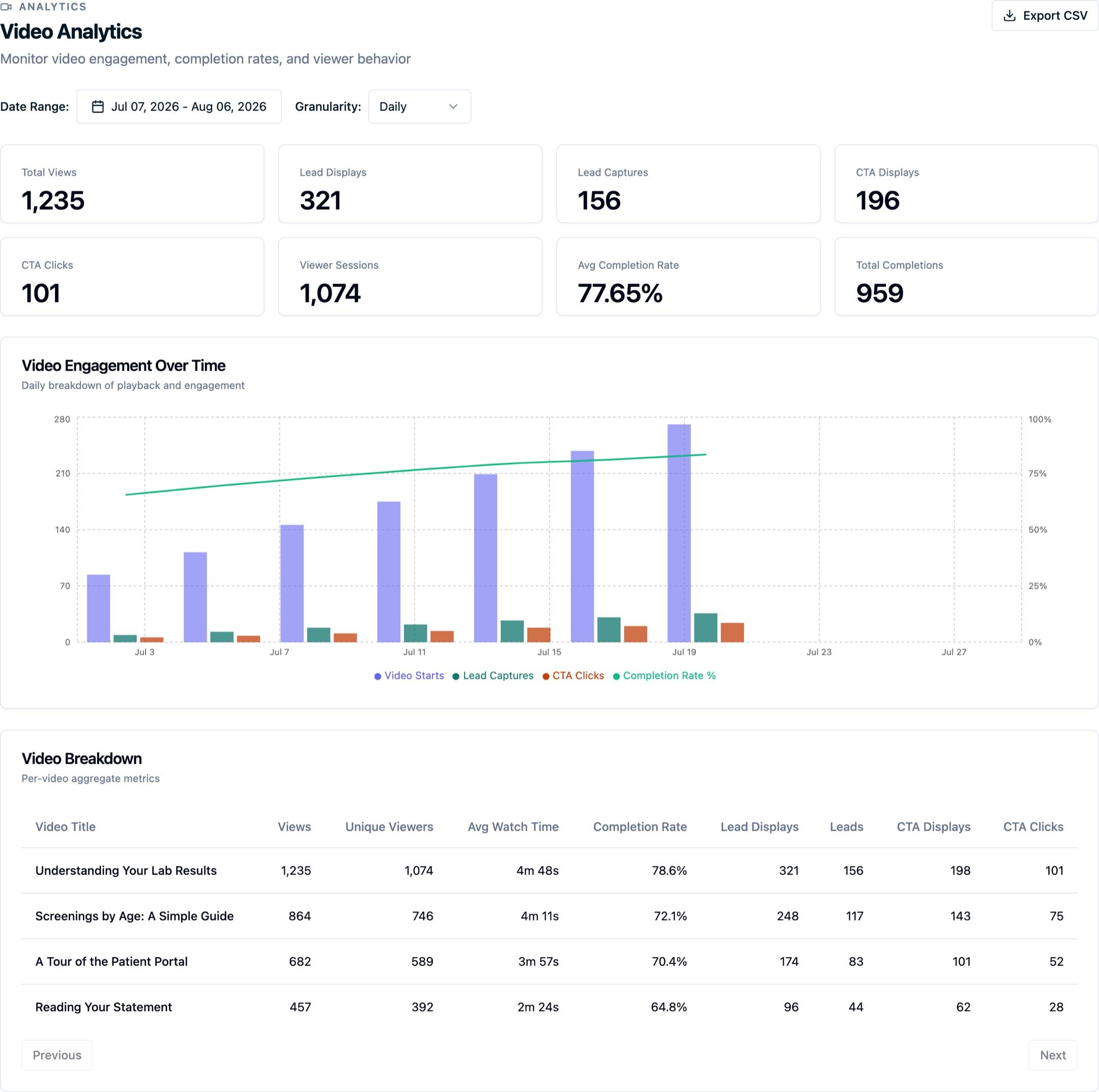Click the green Completion Rate legend dot
1099x1092 pixels.
(x=616, y=676)
